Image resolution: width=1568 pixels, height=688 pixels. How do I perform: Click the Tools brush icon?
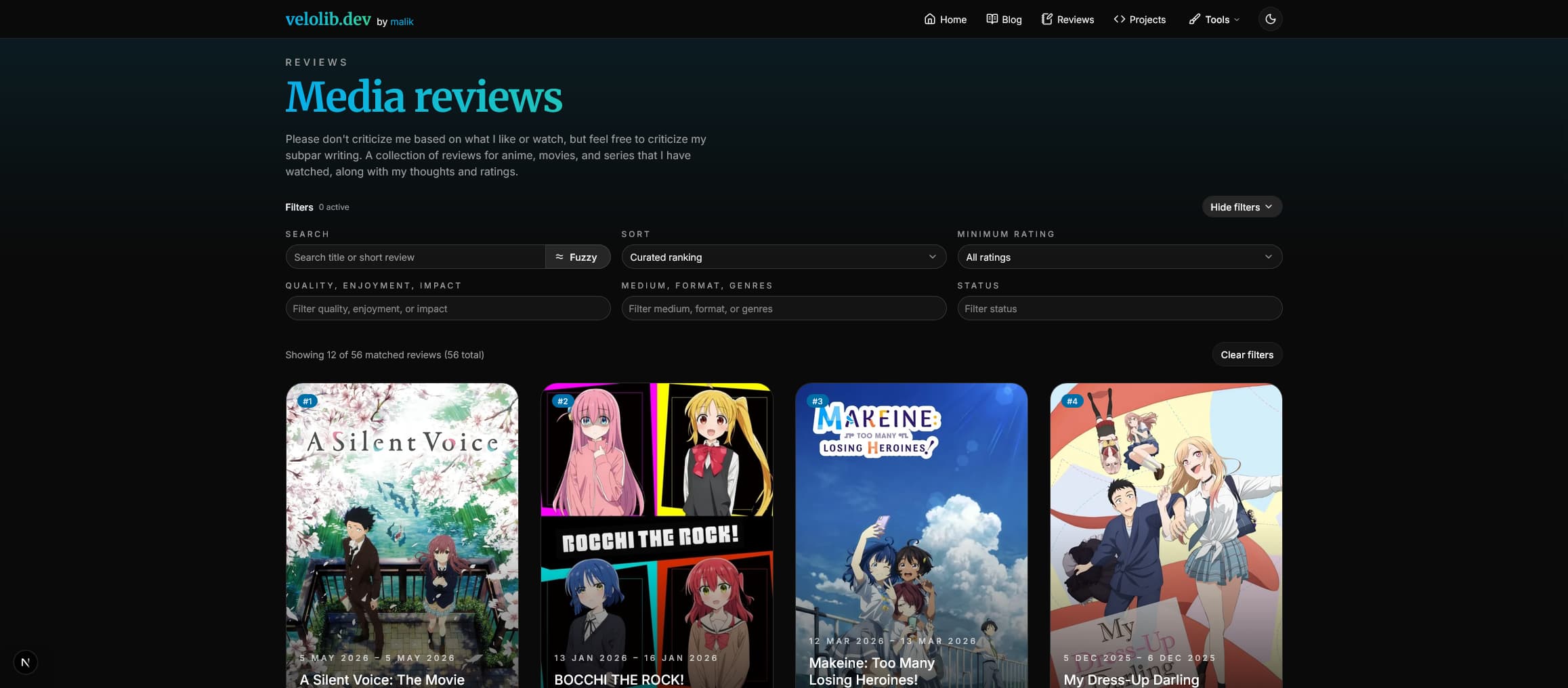(1194, 19)
